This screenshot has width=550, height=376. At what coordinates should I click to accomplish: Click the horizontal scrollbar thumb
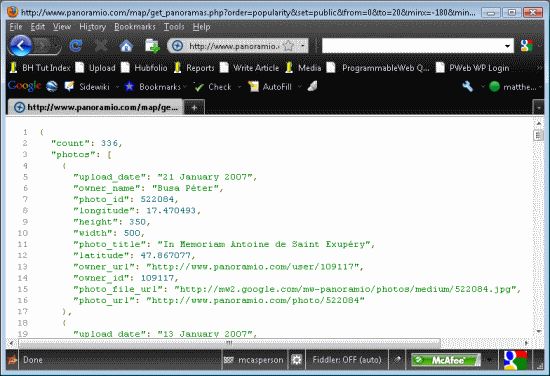pos(229,343)
